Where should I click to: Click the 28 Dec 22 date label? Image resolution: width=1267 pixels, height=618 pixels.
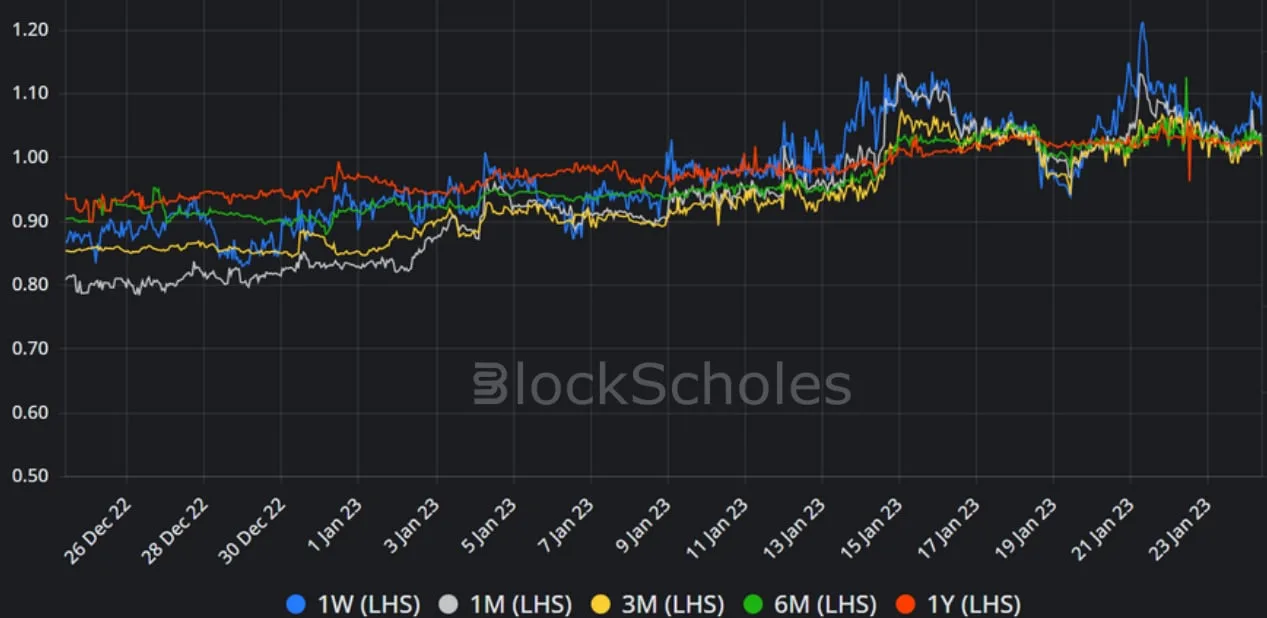point(176,530)
